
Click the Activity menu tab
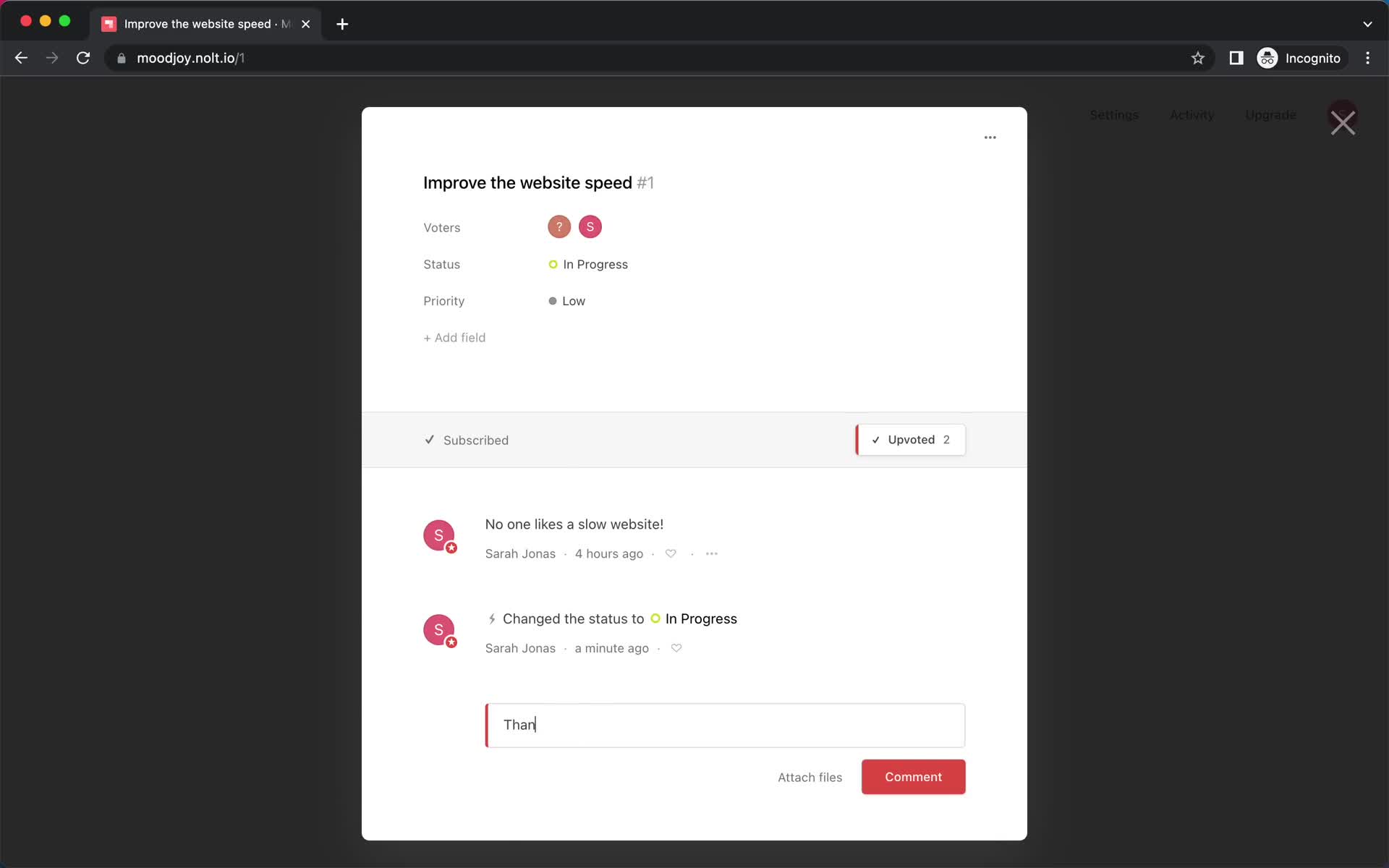coord(1191,114)
